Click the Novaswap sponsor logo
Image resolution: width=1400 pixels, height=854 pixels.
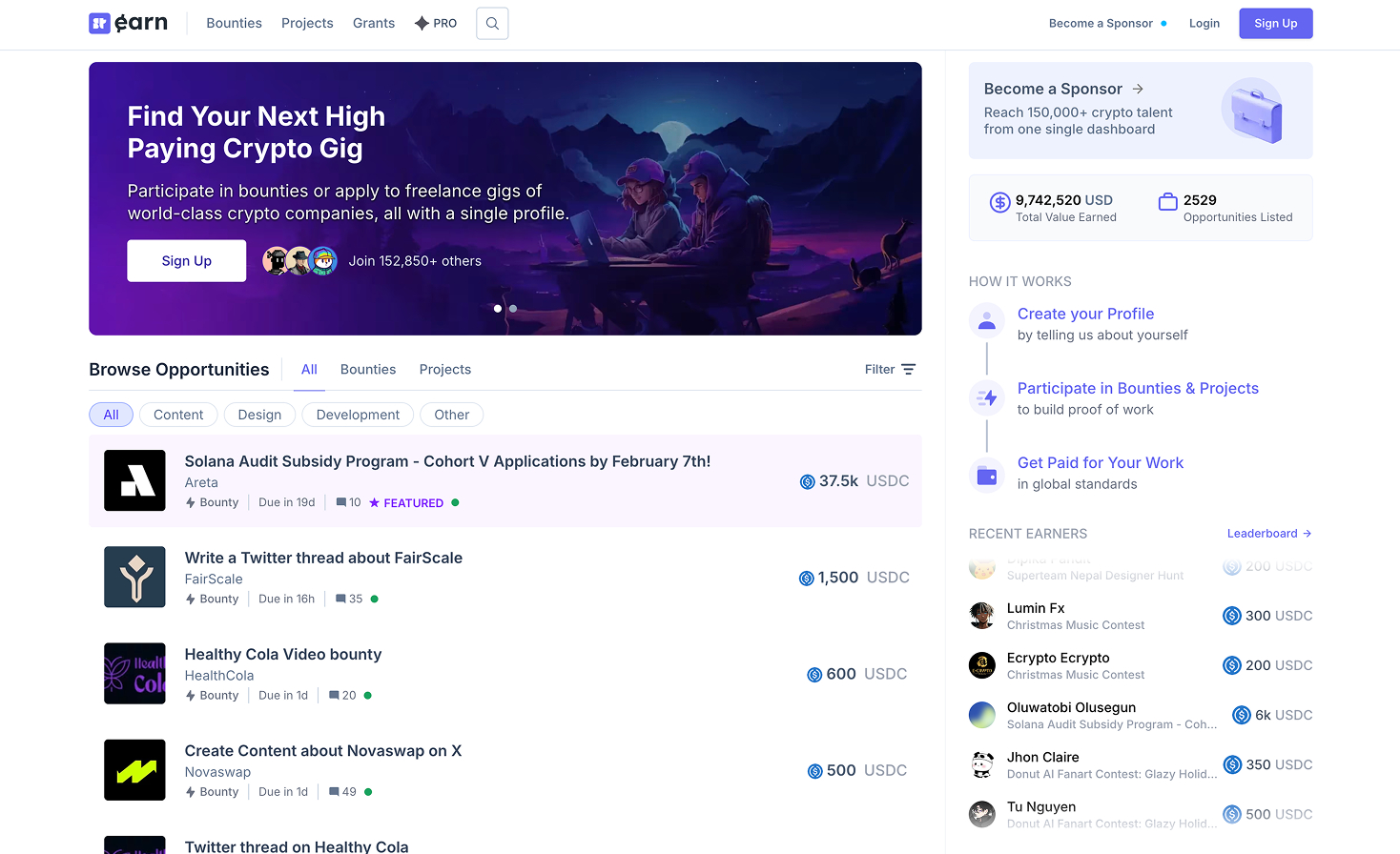click(134, 770)
